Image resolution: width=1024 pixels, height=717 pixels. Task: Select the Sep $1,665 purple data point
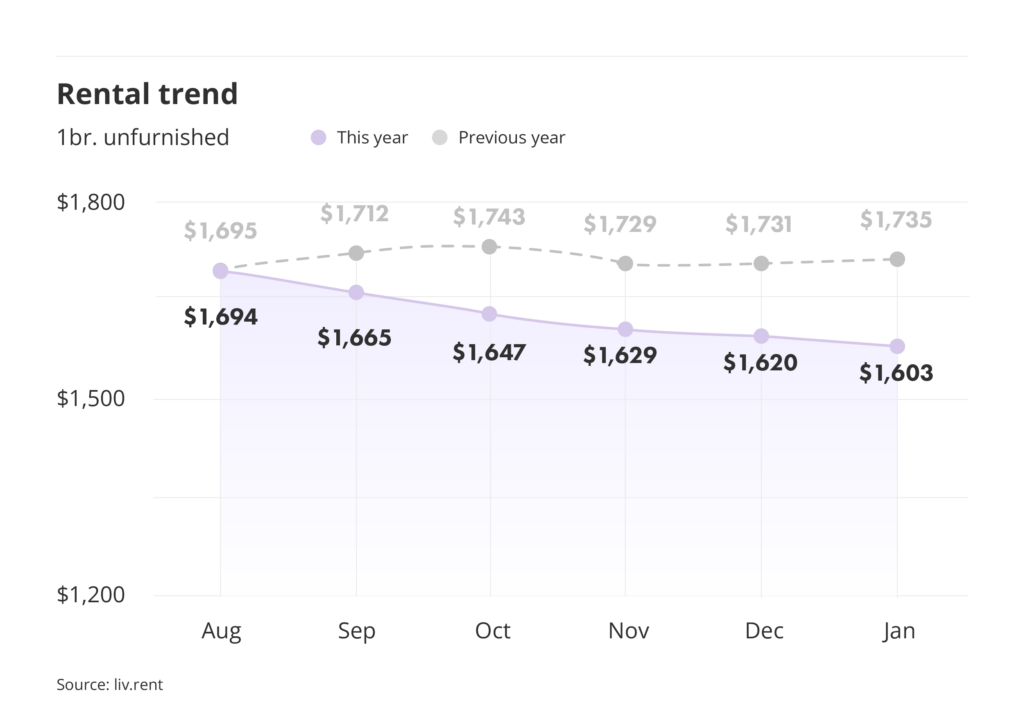pos(355,292)
